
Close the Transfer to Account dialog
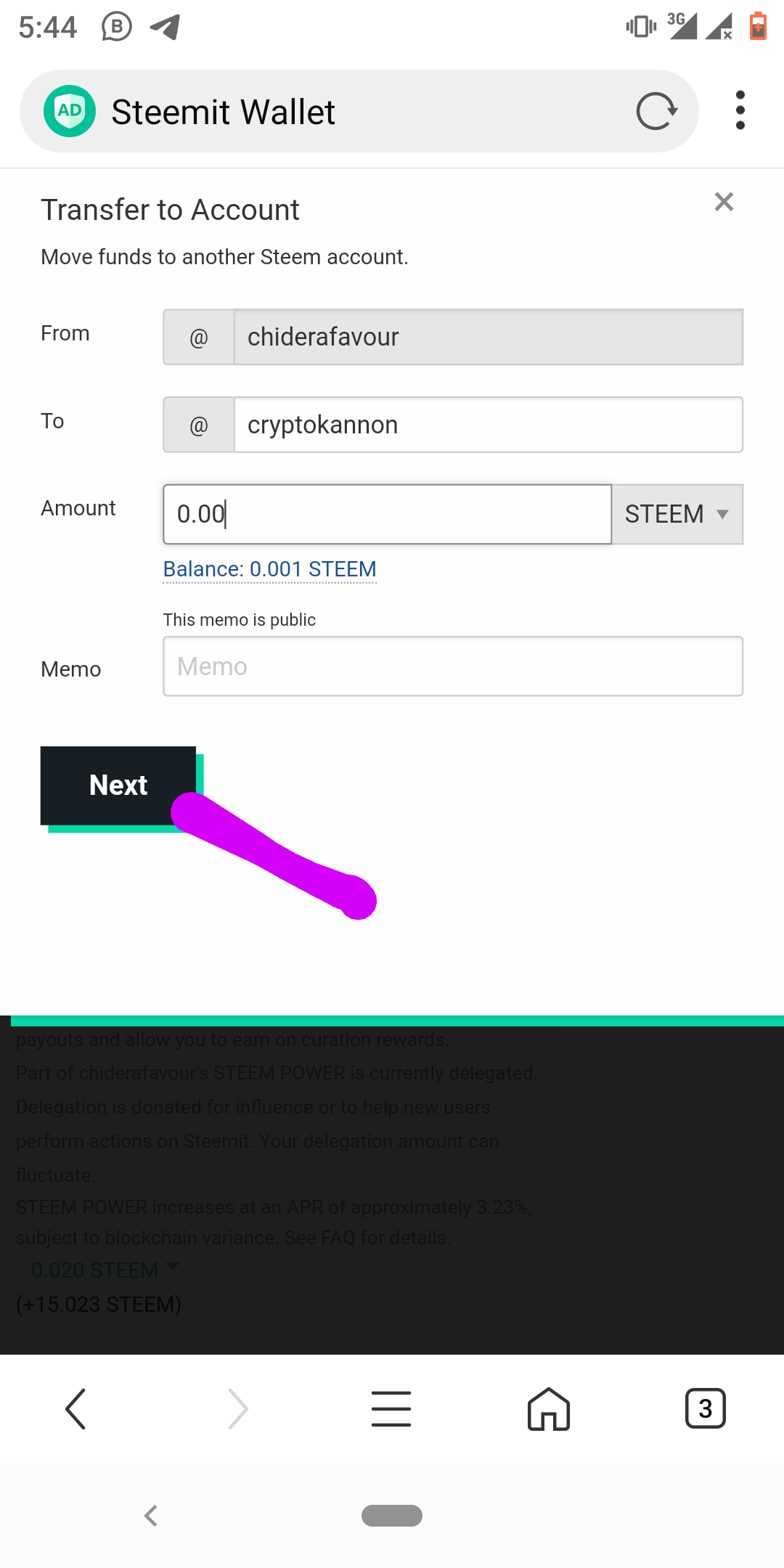coord(724,201)
